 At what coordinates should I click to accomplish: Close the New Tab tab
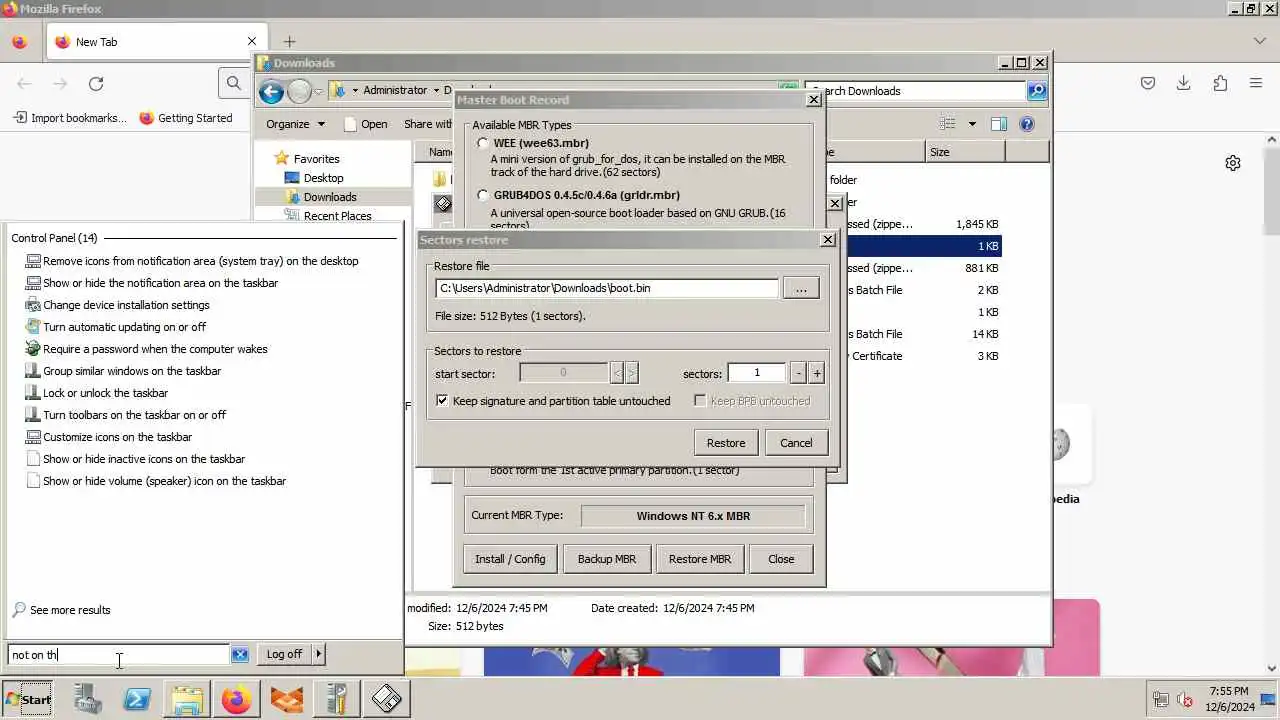(x=252, y=42)
